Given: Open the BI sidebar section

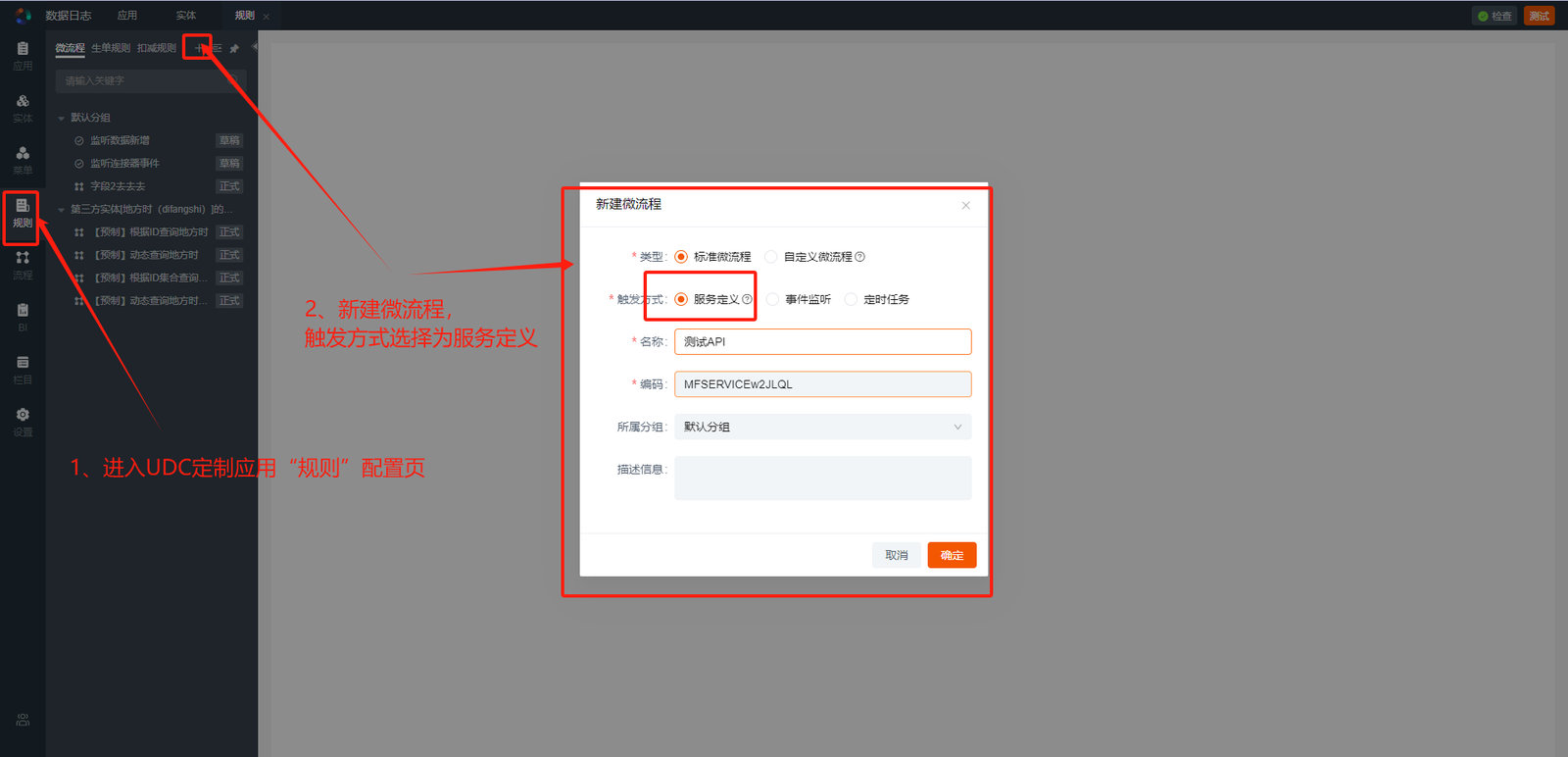Looking at the screenshot, I should click(23, 317).
